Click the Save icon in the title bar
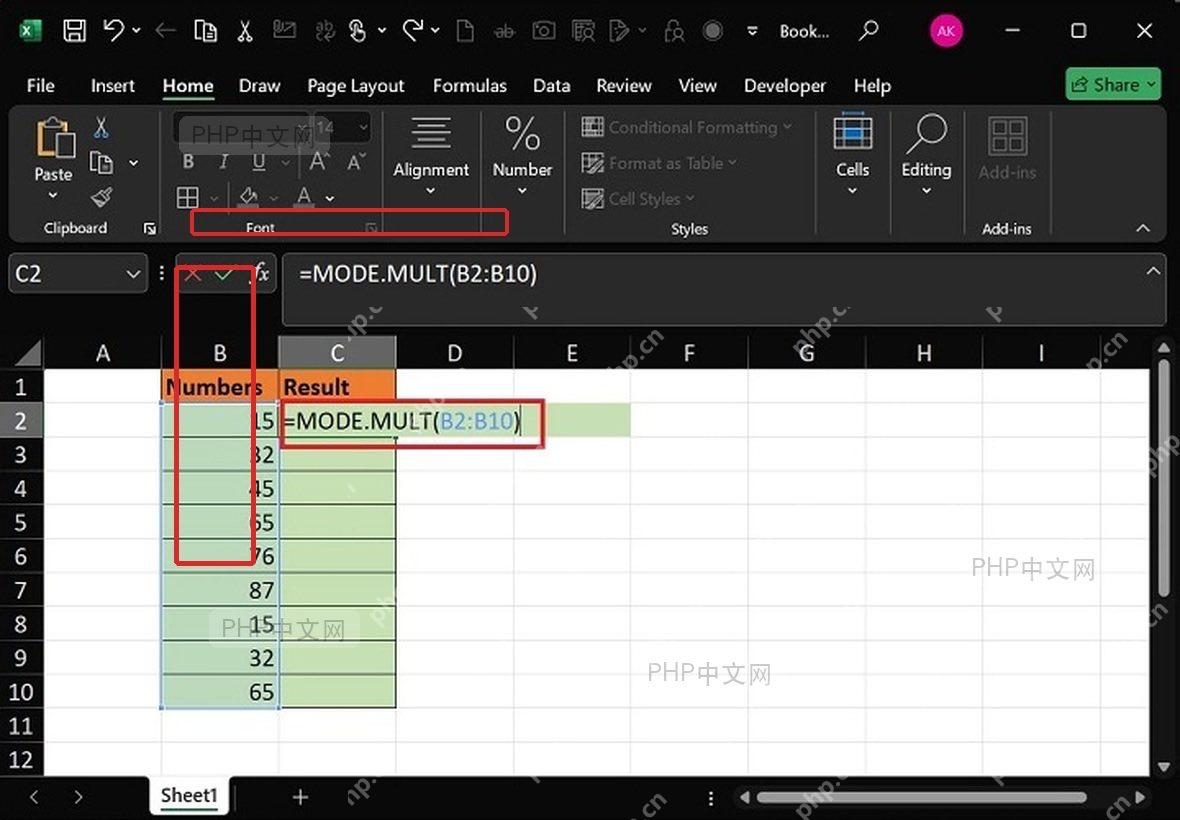 (x=75, y=31)
